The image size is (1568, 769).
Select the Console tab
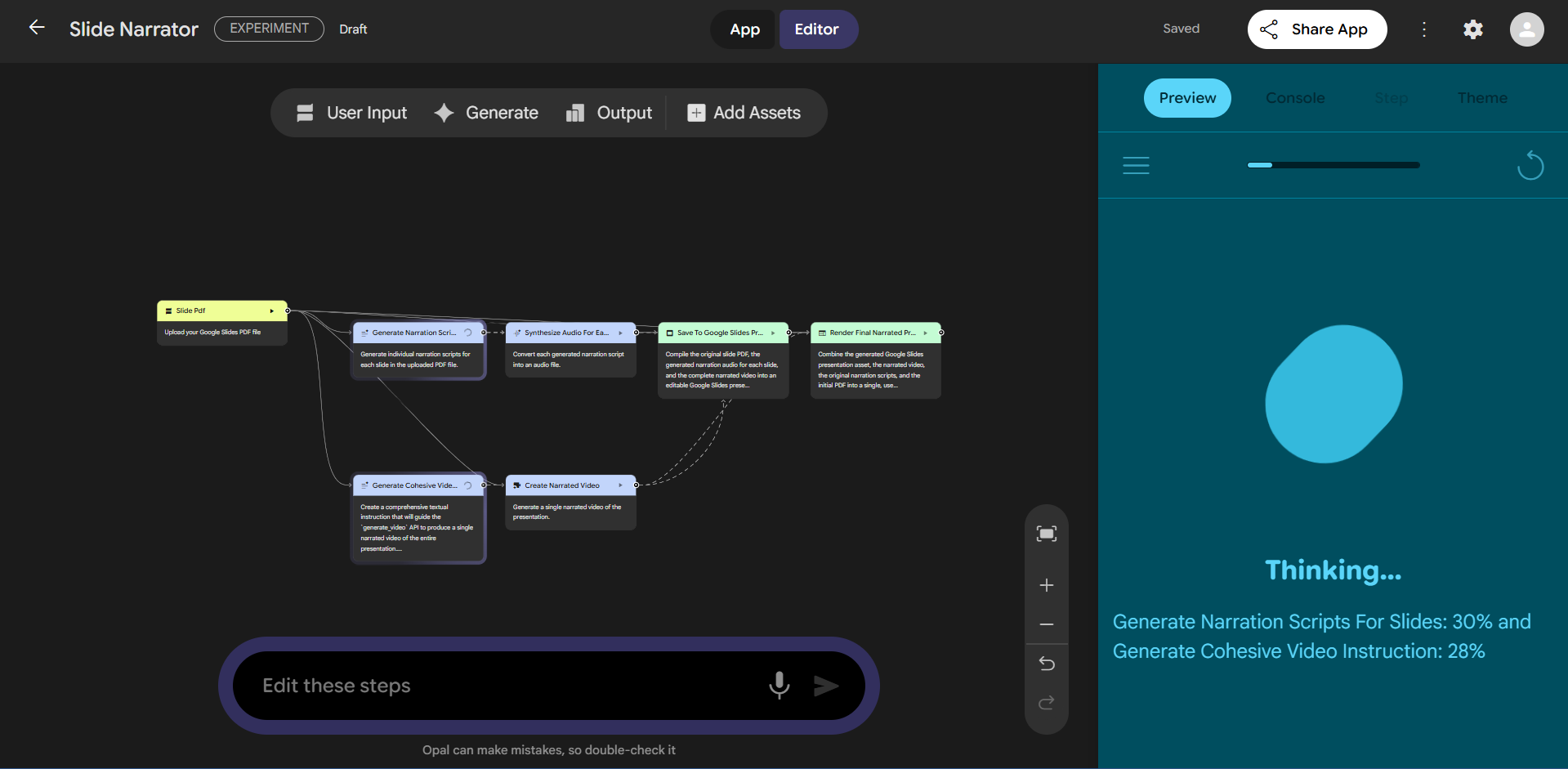pos(1294,98)
